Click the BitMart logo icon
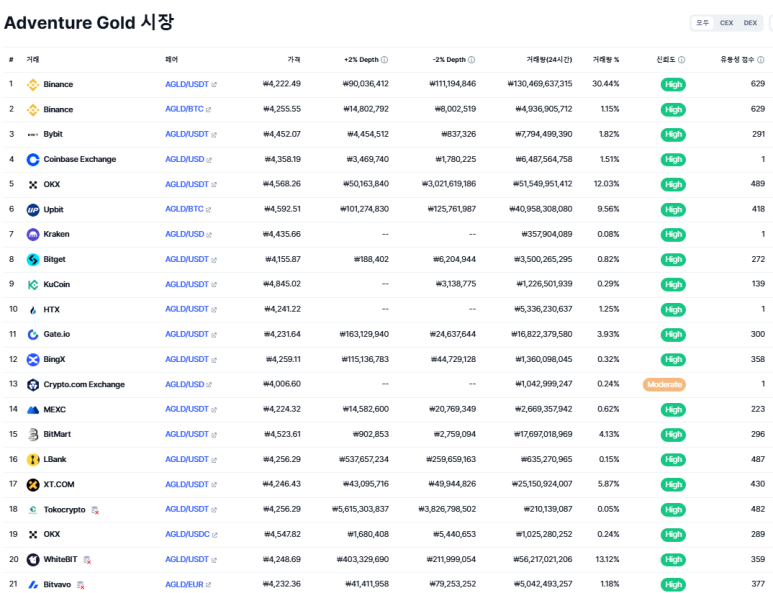The image size is (773, 593). click(33, 435)
